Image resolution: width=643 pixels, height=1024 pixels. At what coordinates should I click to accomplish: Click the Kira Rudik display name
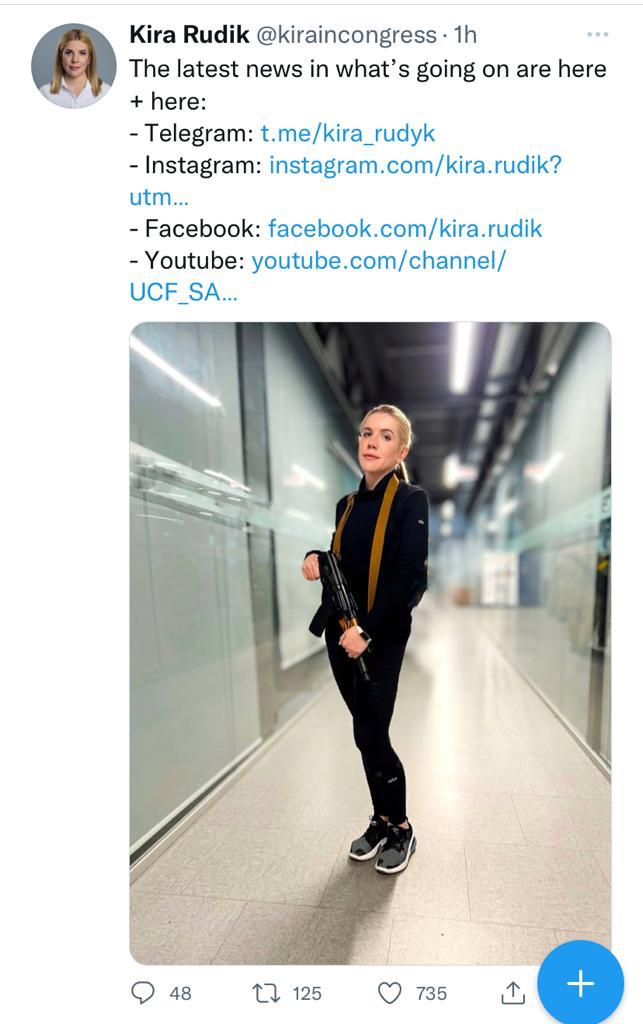coord(189,35)
